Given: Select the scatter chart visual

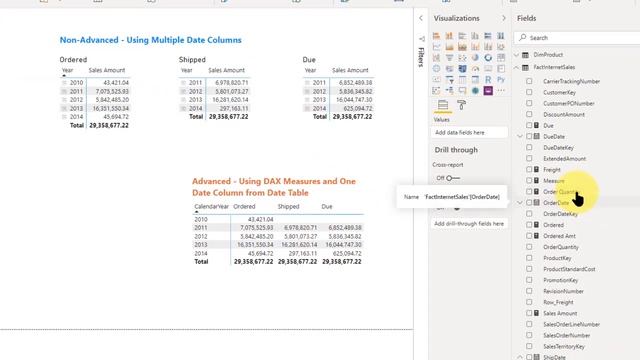Looking at the screenshot, I should pos(462,58).
